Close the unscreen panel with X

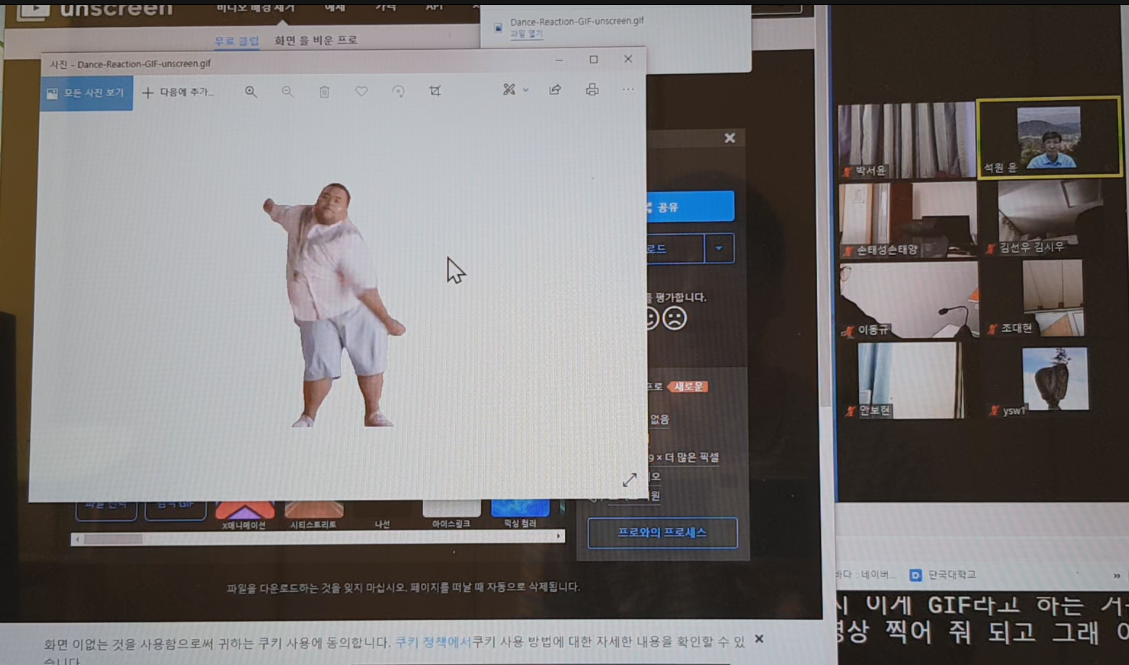click(x=730, y=138)
